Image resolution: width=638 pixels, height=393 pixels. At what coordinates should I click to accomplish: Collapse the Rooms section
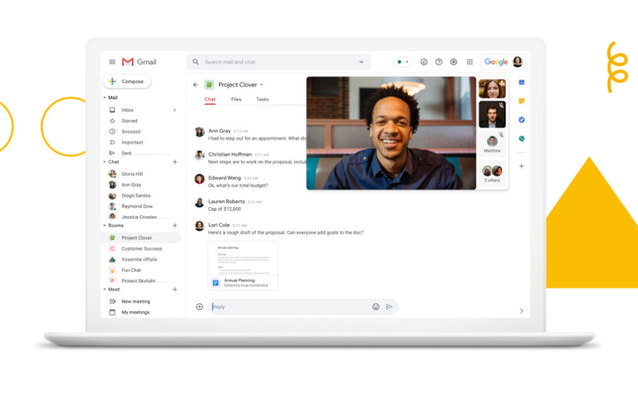(x=105, y=225)
